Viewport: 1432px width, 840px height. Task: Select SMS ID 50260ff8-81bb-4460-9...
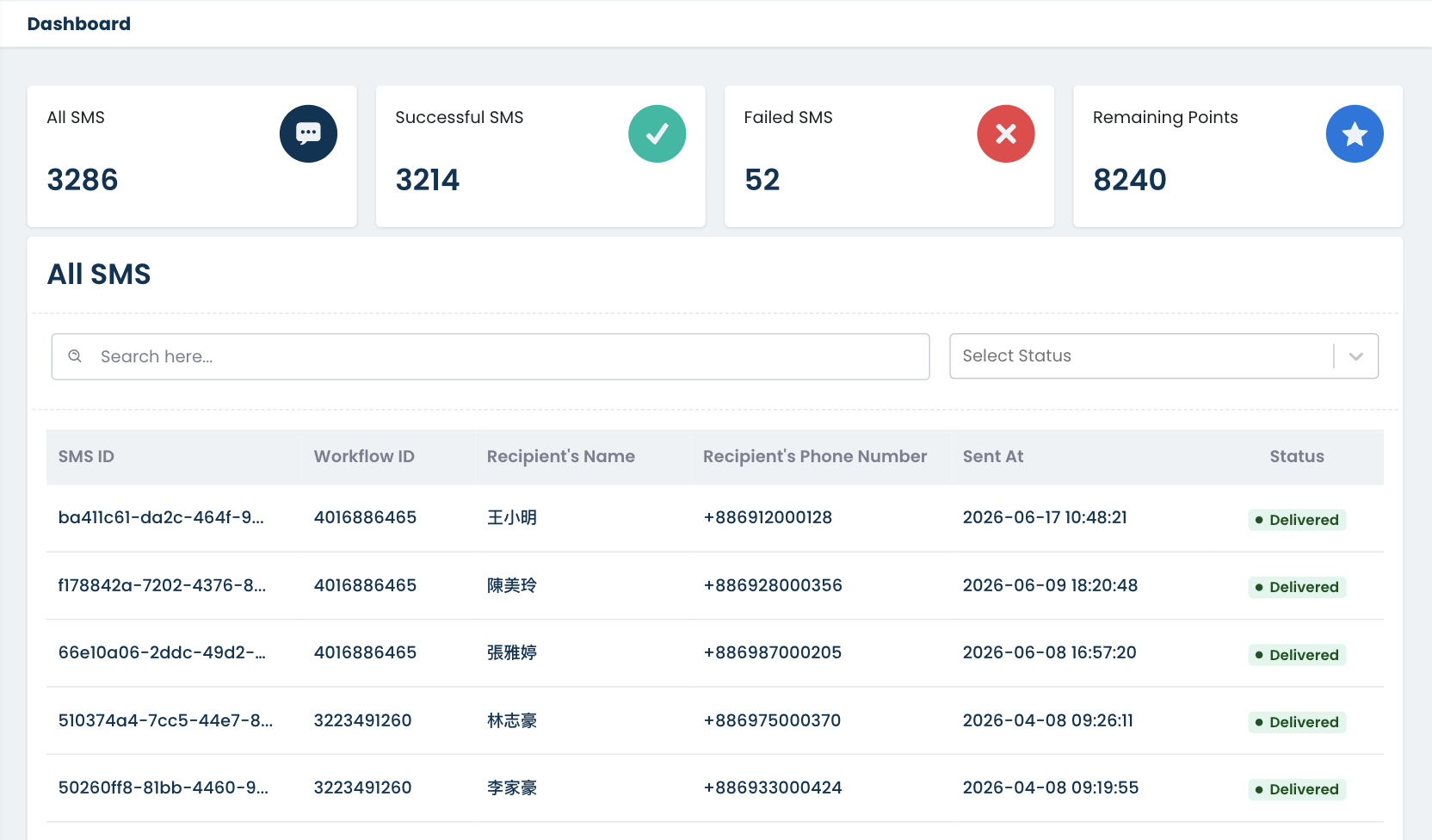tap(164, 788)
